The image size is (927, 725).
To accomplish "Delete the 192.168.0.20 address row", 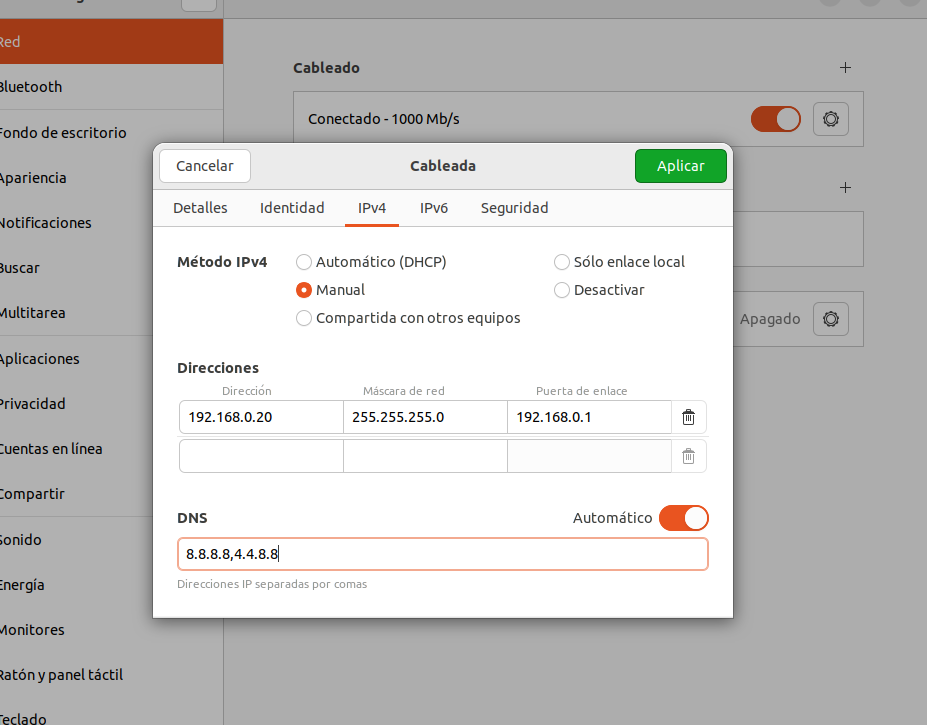I will [x=689, y=417].
